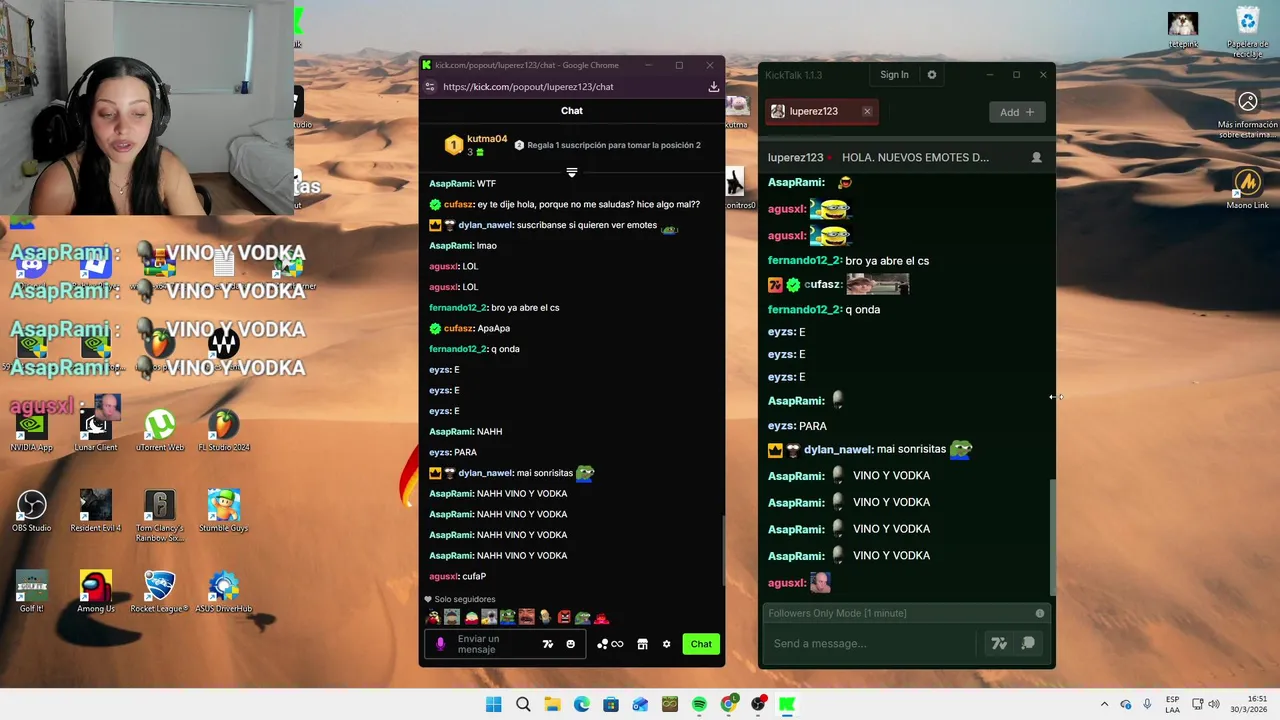The height and width of the screenshot is (720, 1280).
Task: Open the emoji picker in Kick chat
Action: click(x=571, y=644)
